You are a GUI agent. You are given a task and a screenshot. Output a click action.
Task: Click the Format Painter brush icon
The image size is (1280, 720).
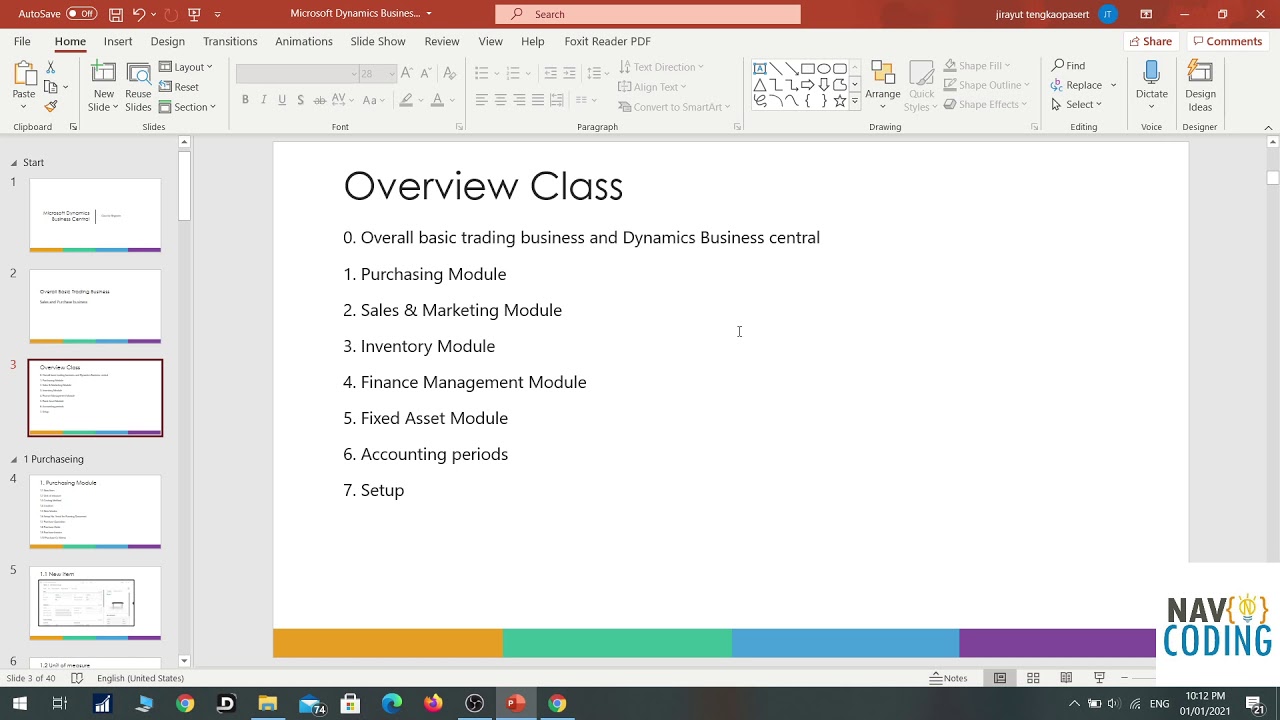tap(50, 106)
